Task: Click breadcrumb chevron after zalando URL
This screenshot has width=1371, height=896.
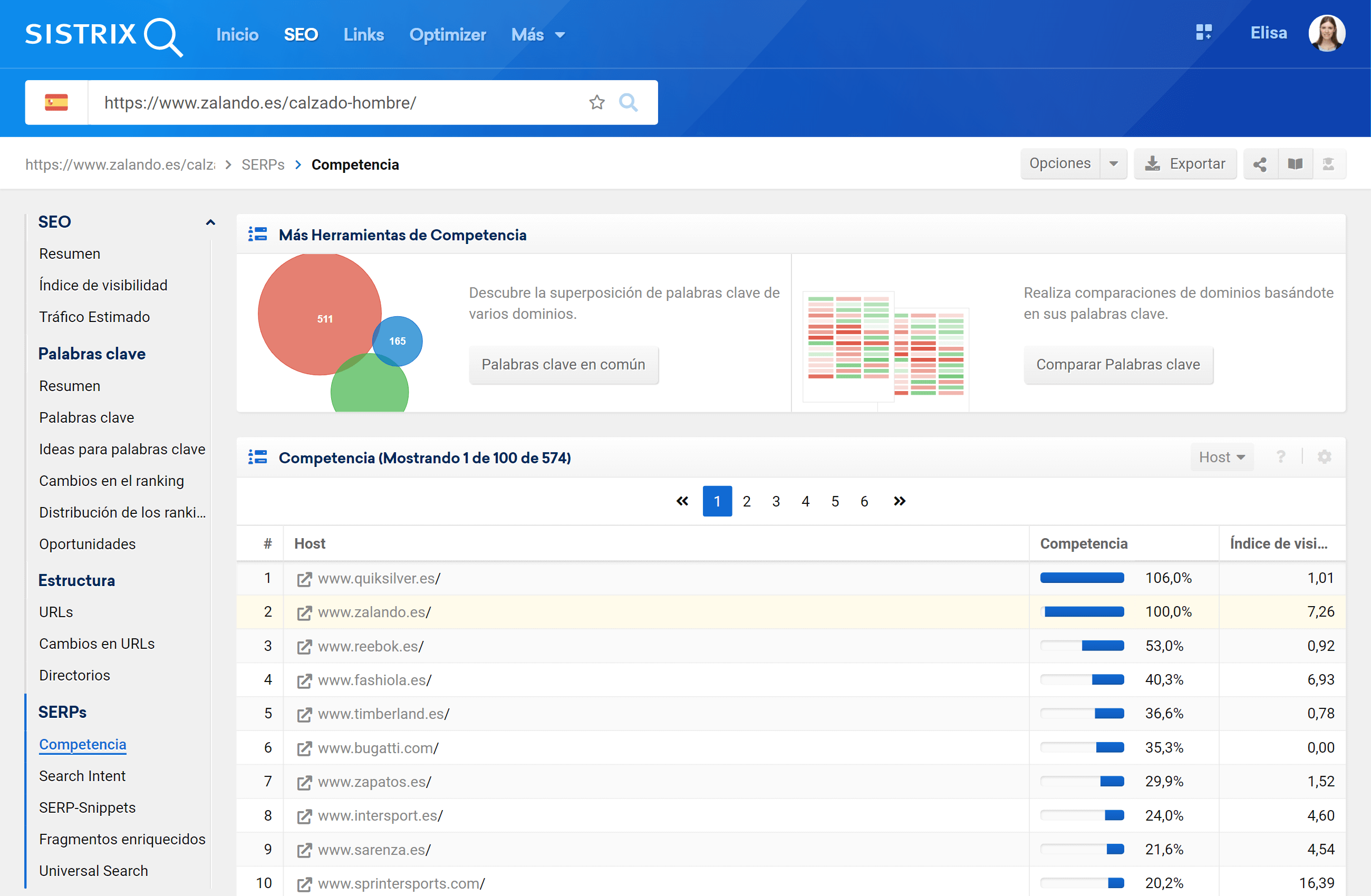Action: 228,164
